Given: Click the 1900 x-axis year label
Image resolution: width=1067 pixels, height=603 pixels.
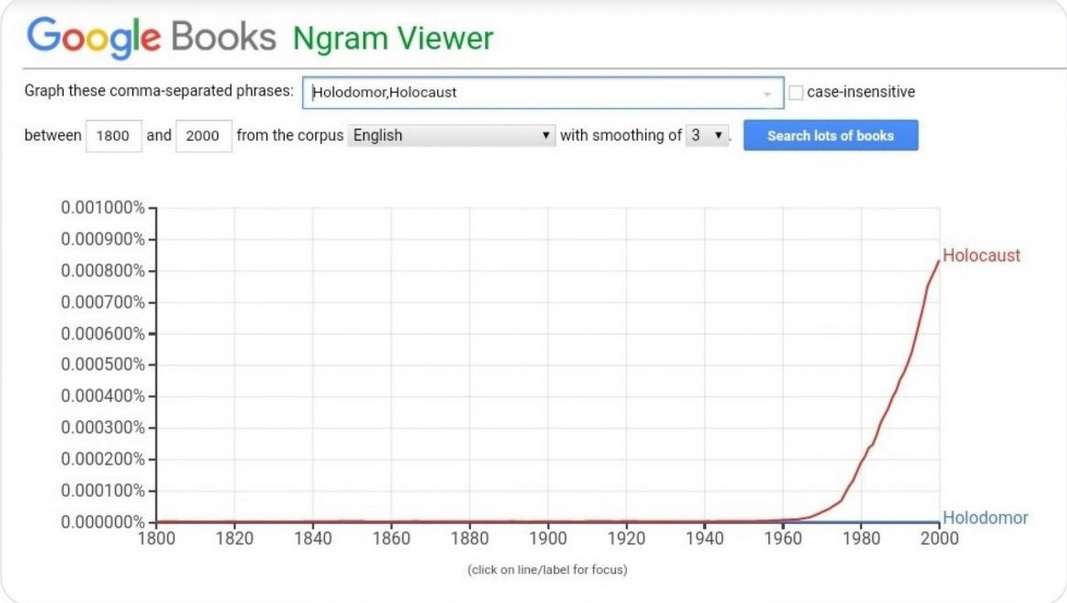Looking at the screenshot, I should [x=548, y=539].
